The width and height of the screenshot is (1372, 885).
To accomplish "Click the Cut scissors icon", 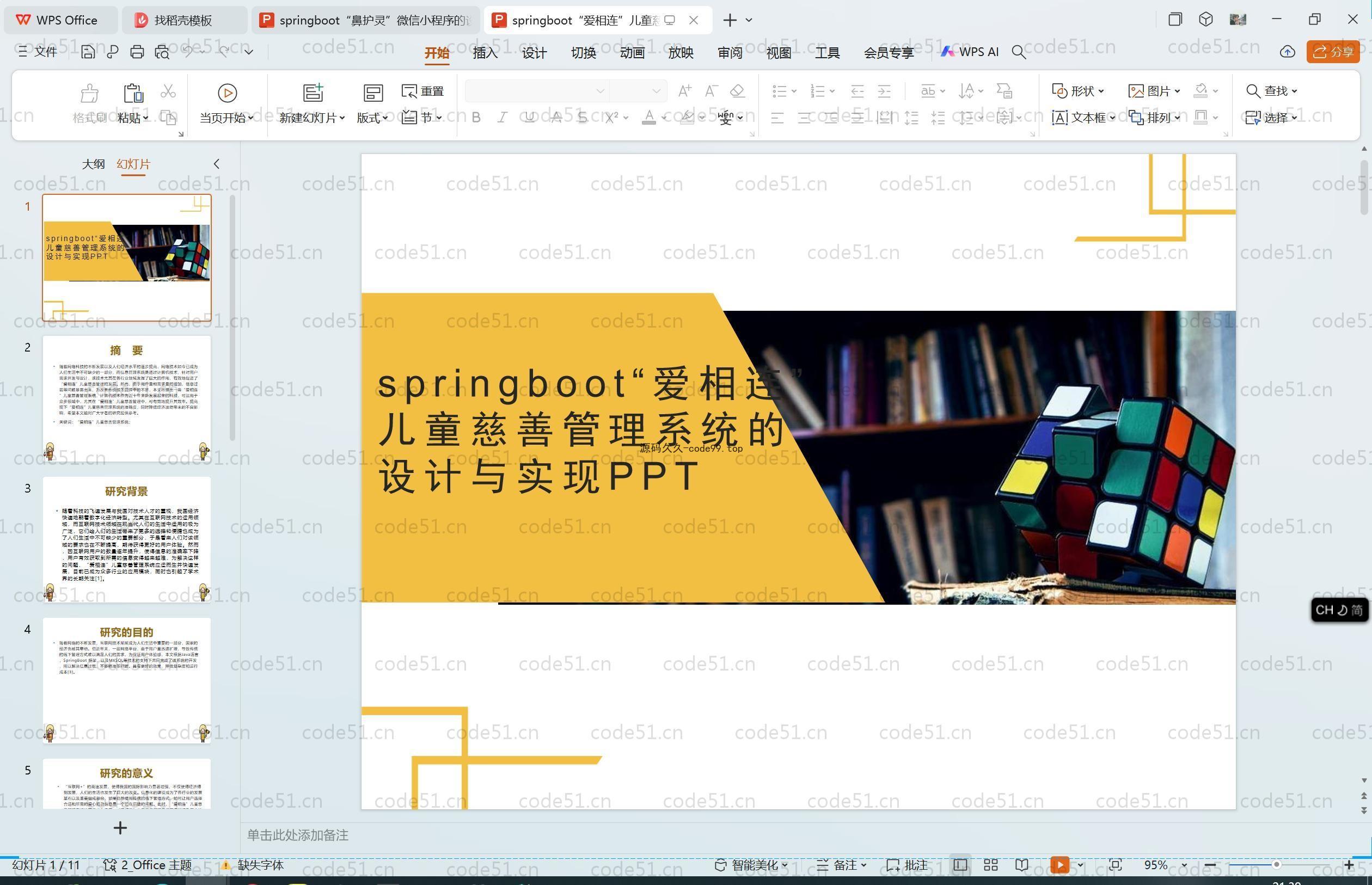I will pyautogui.click(x=168, y=91).
